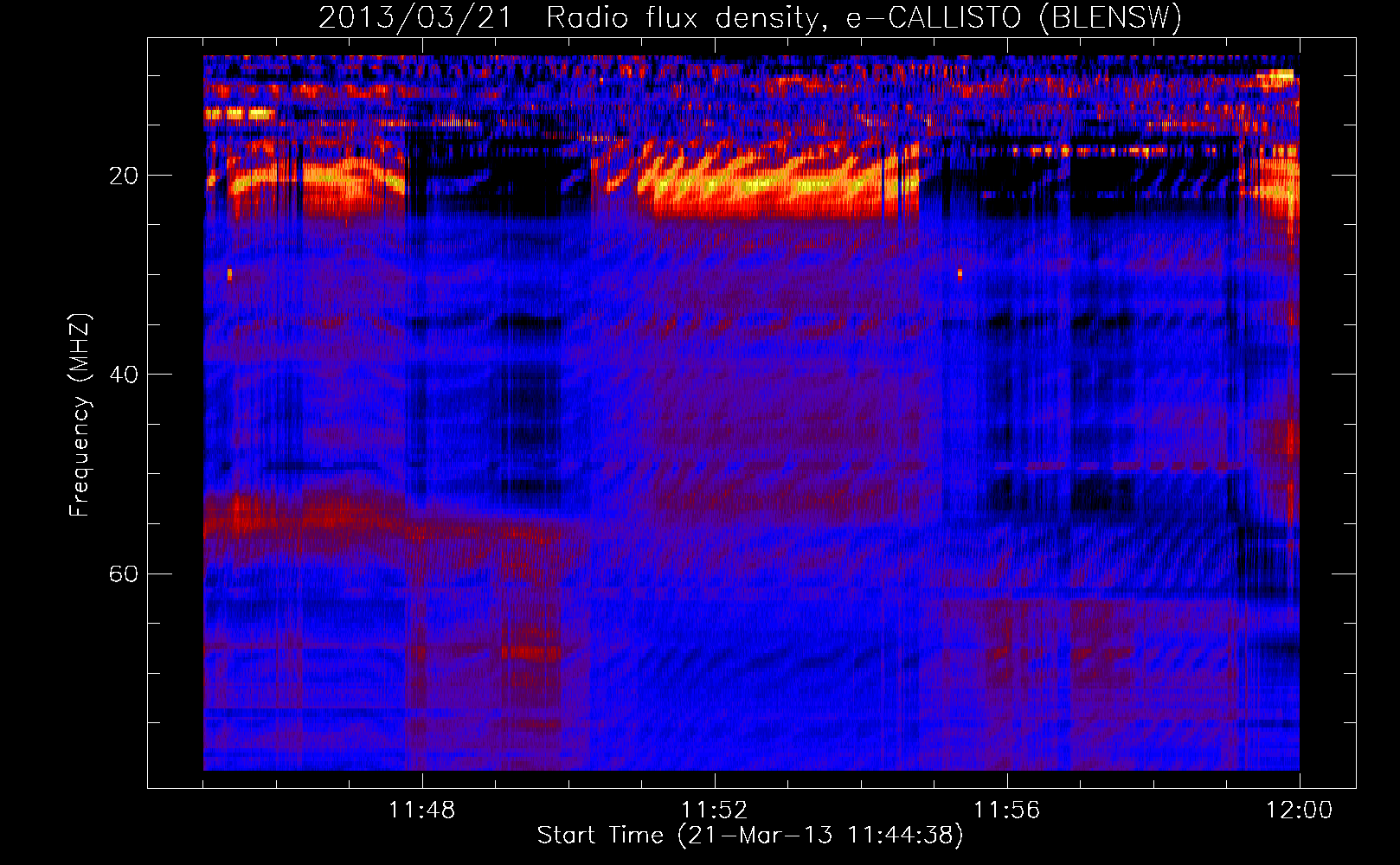Click the '11:56' time tick label
This screenshot has width=1400, height=865.
1006,810
